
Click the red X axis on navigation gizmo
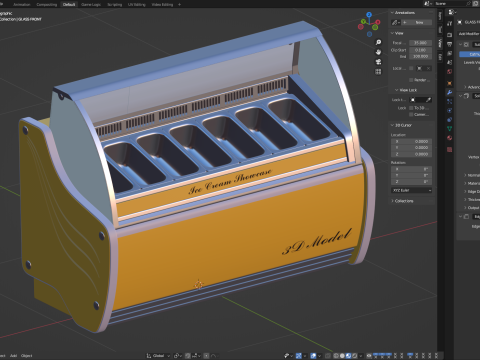pos(378,22)
